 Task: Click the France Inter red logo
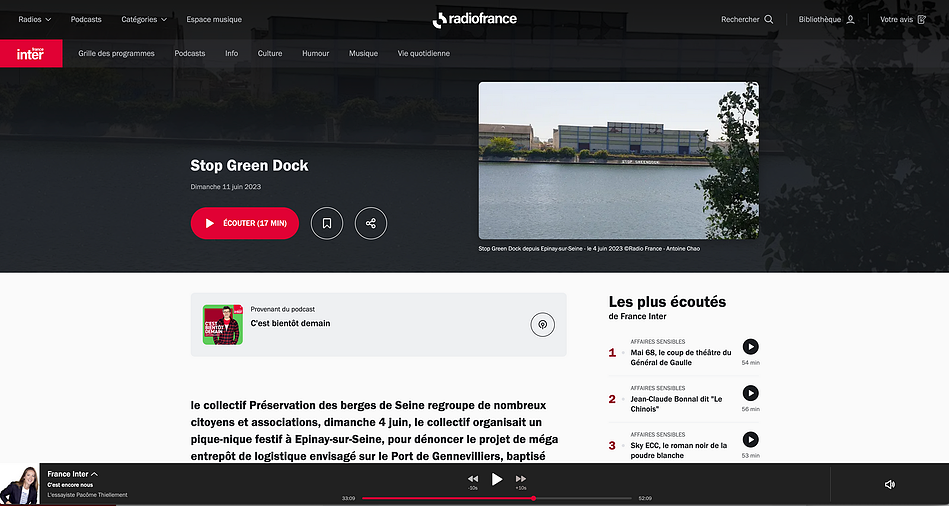click(31, 53)
